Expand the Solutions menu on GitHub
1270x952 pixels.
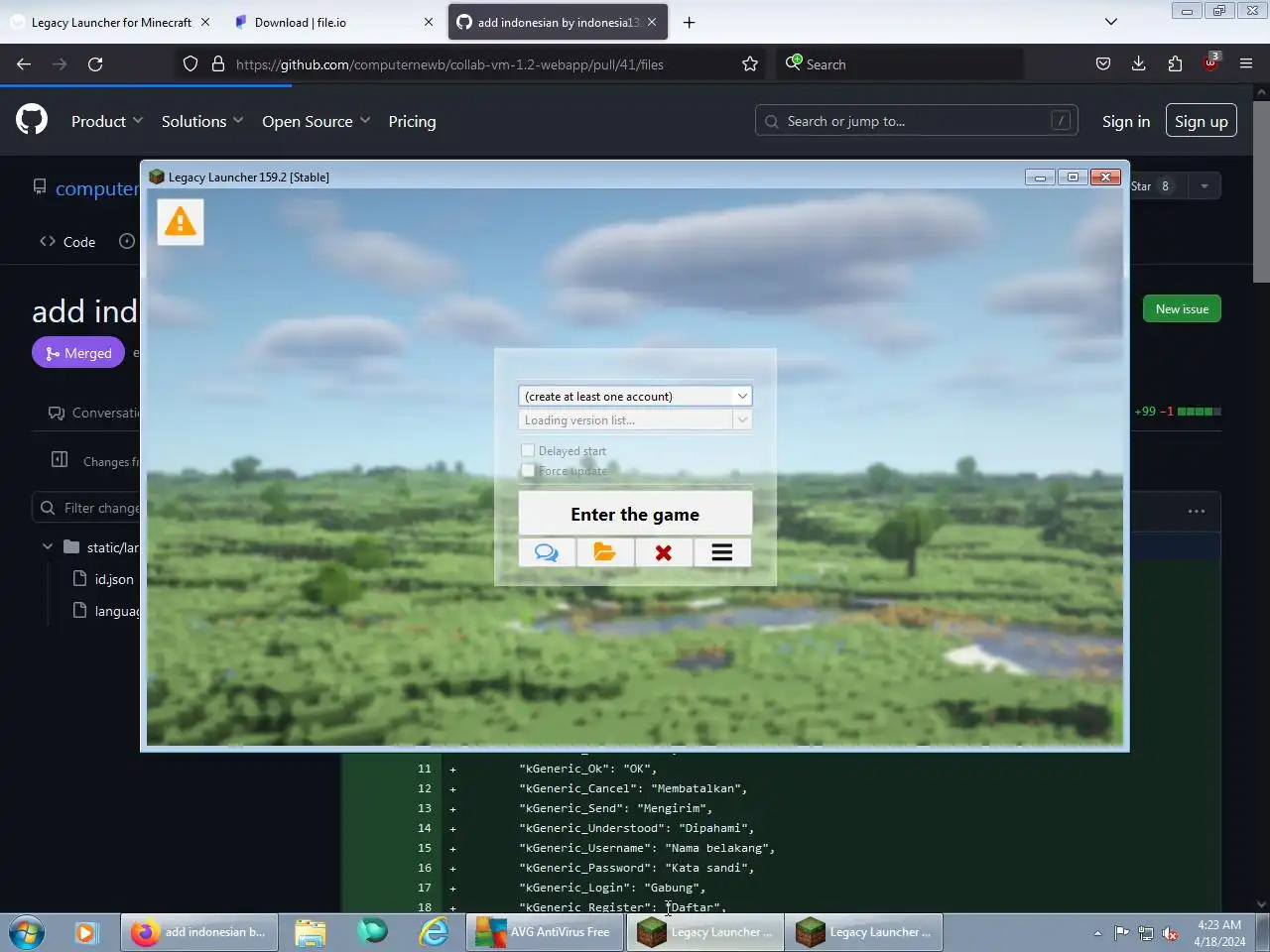202,121
